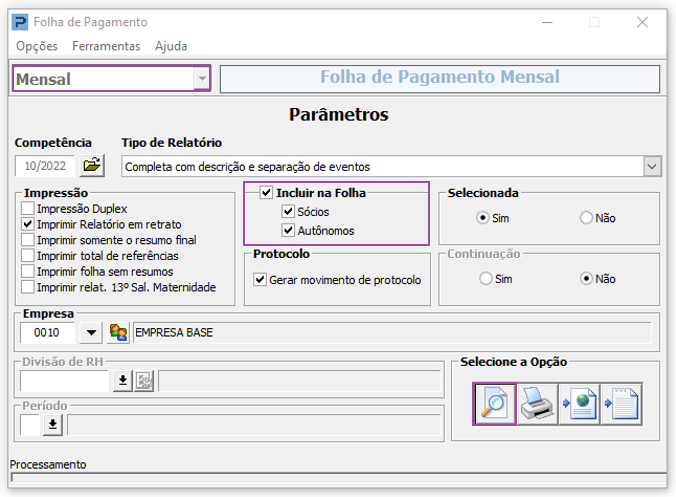Click the export to web document icon
This screenshot has width=676, height=497.
(579, 404)
